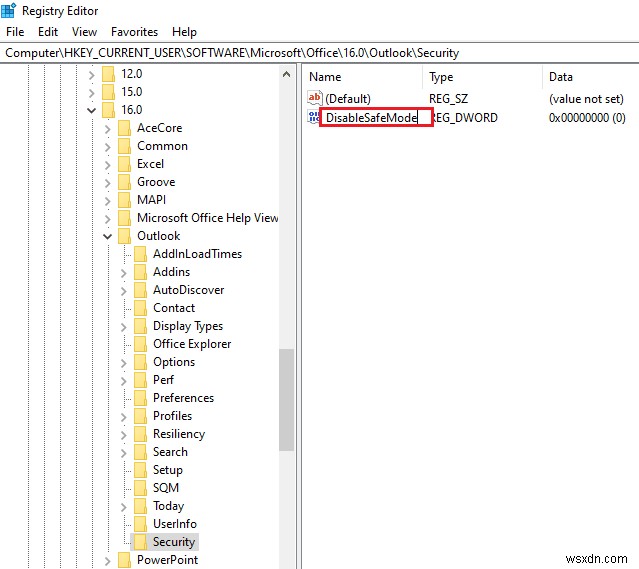Expand the Resiliency key
Image resolution: width=639 pixels, height=569 pixels.
pyautogui.click(x=123, y=434)
